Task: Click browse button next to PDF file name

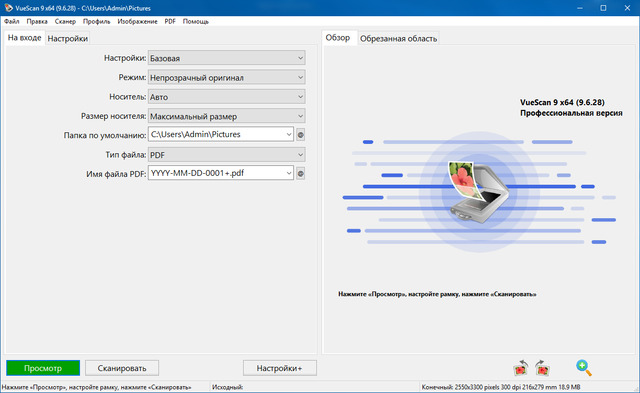Action: [x=300, y=173]
